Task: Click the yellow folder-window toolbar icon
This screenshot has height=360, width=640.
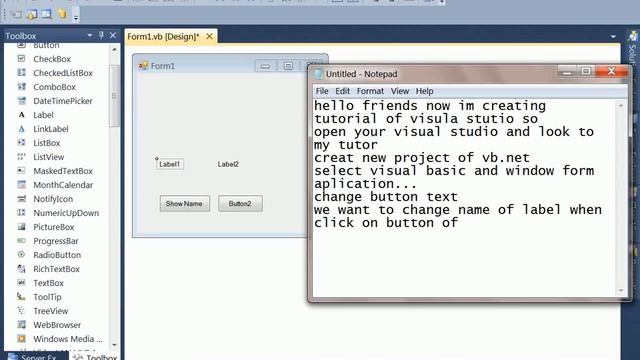Action: [x=32, y=15]
